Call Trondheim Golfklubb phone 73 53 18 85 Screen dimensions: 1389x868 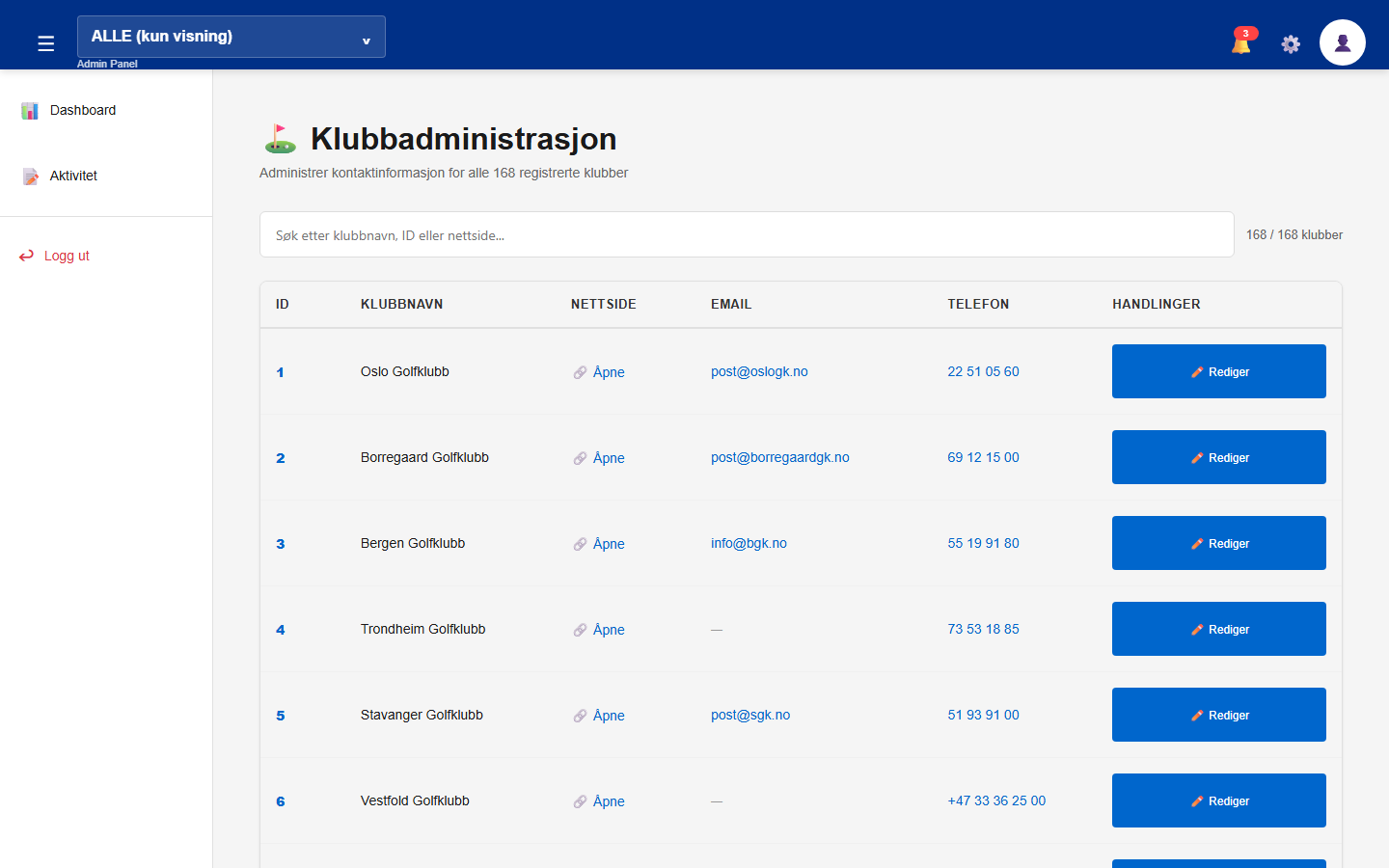[x=983, y=629]
